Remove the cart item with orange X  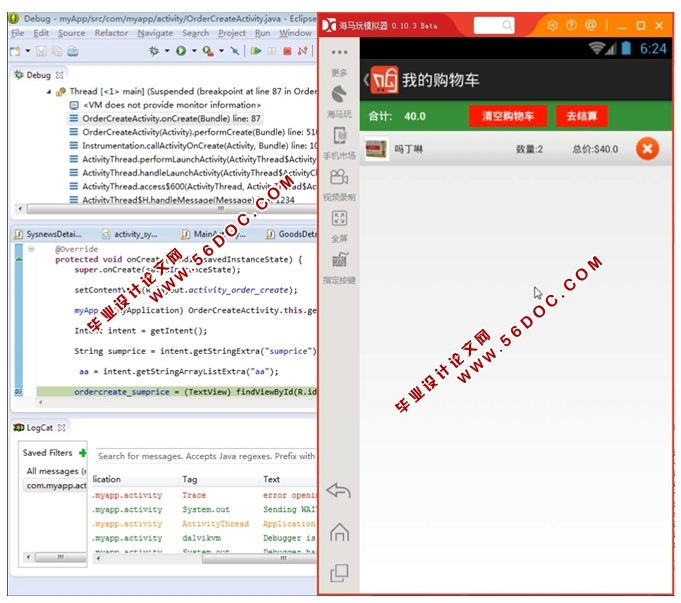647,149
